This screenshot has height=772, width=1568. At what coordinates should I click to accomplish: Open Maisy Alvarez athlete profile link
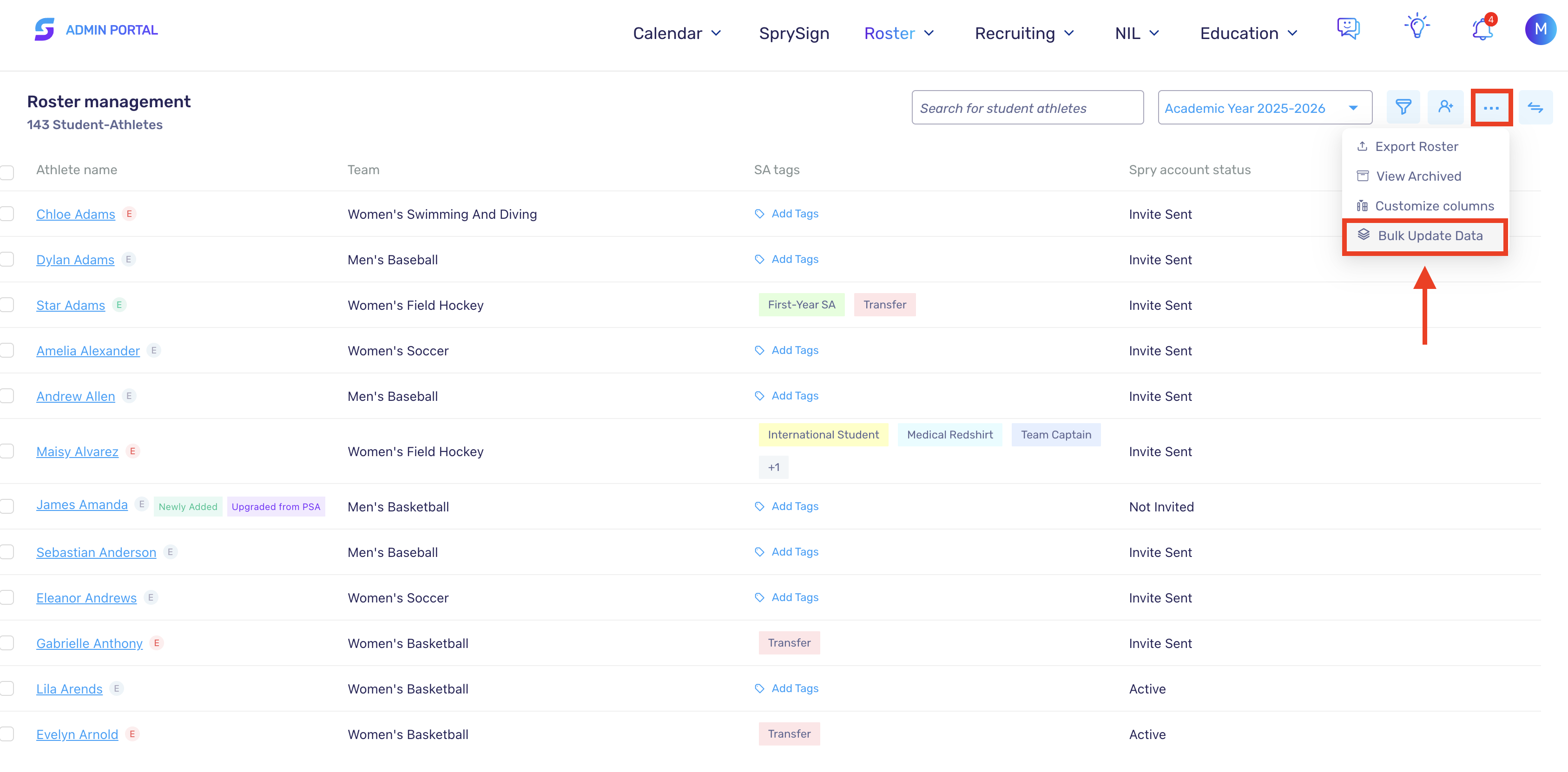(77, 451)
